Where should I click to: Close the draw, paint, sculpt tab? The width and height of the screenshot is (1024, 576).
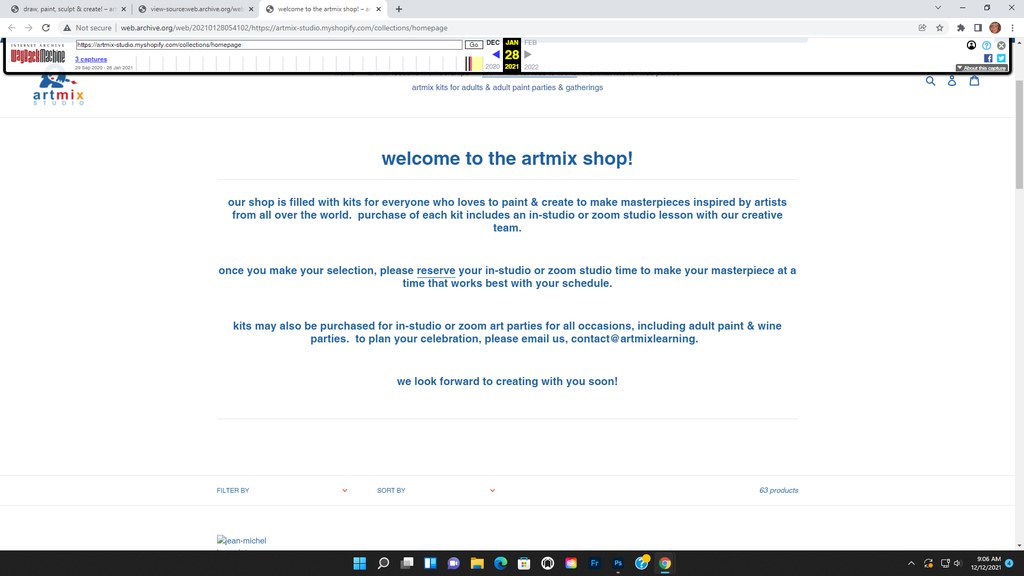coord(123,9)
